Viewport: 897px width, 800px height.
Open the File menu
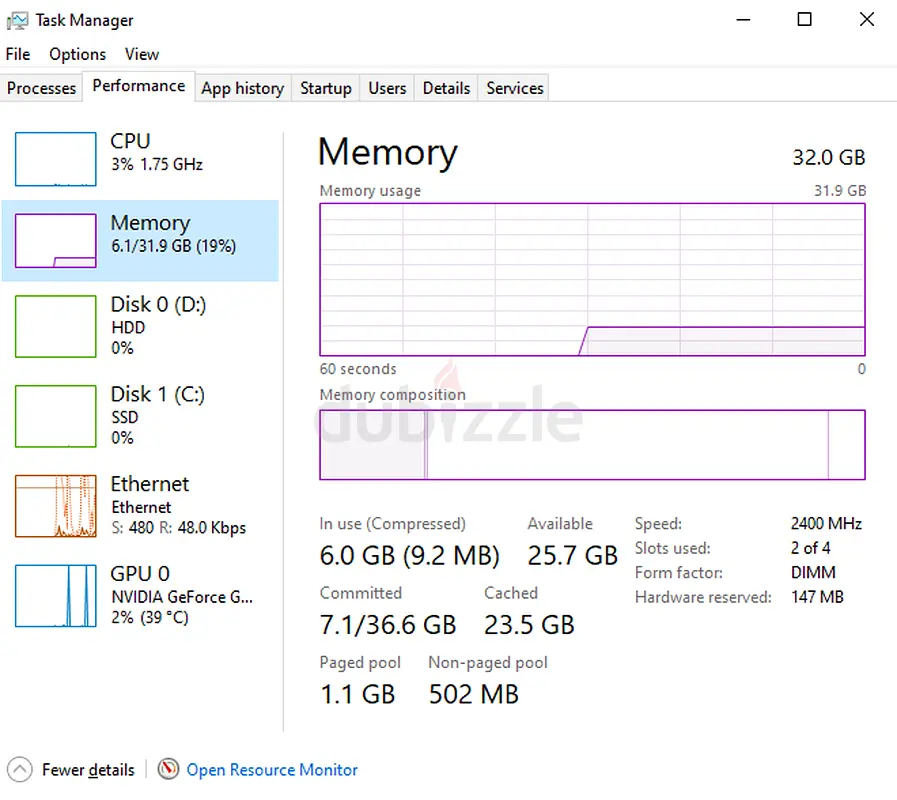click(x=18, y=54)
